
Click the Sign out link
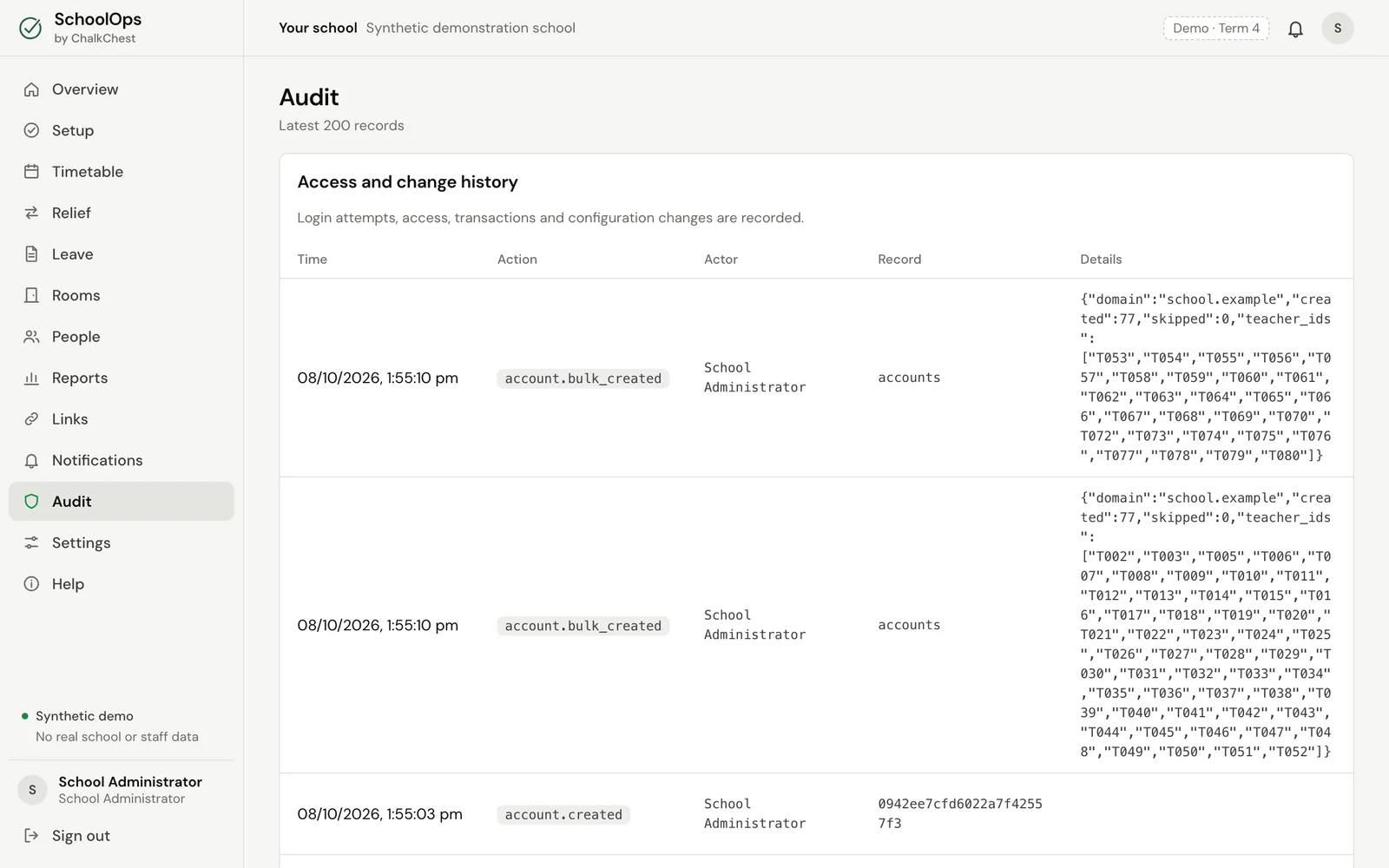(122, 836)
